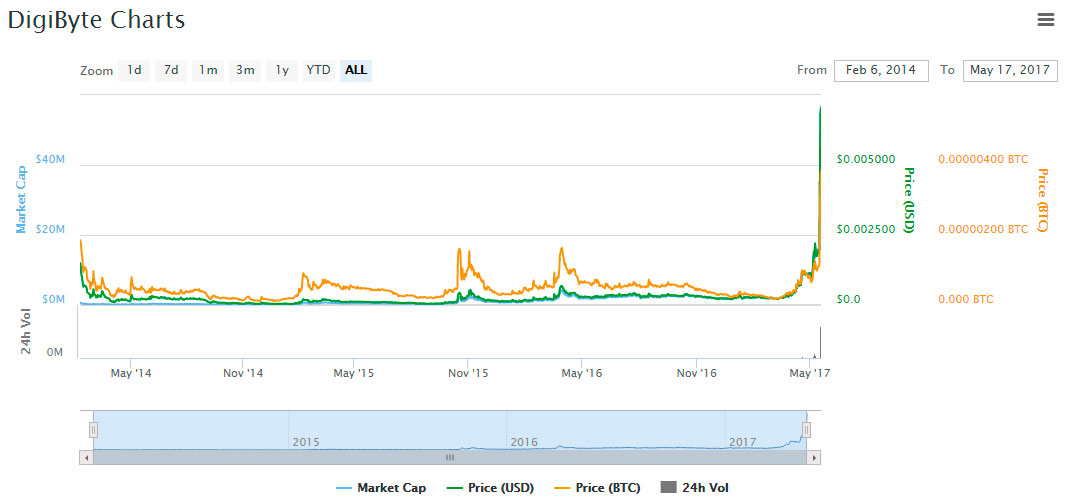
Task: Toggle 24h Vol series in legend
Action: tap(695, 488)
